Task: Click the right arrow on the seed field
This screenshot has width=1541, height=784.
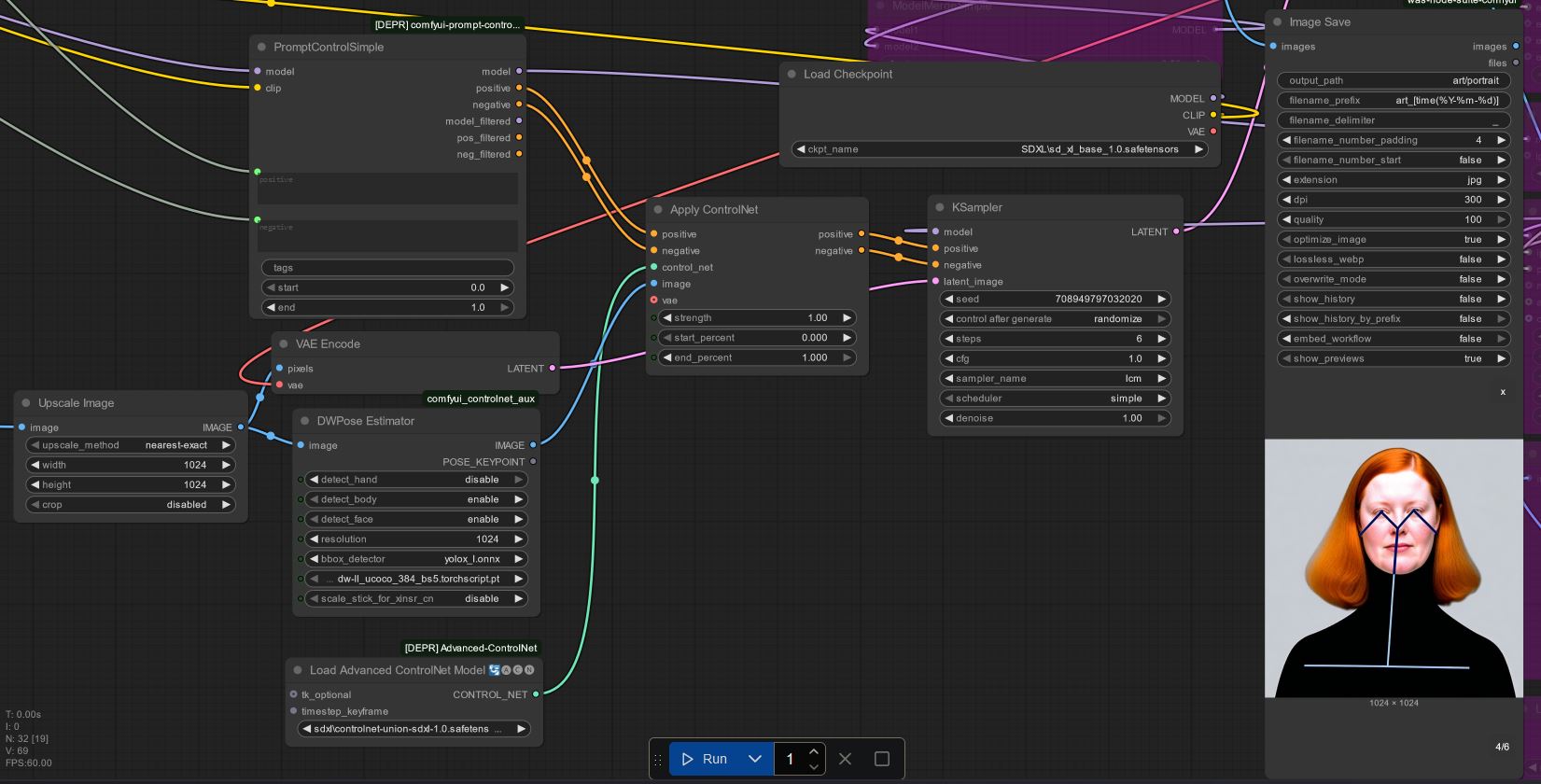Action: click(1161, 300)
